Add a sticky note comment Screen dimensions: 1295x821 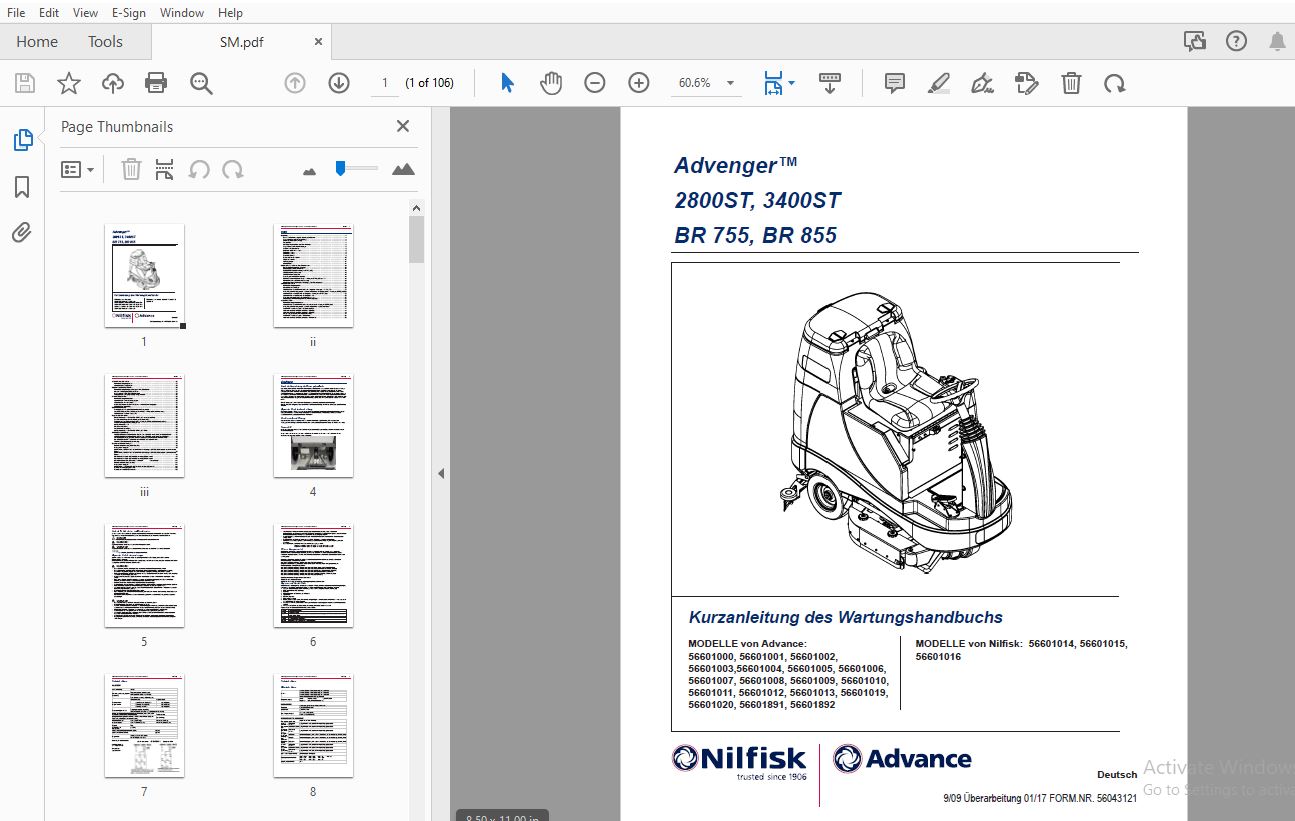[x=895, y=83]
